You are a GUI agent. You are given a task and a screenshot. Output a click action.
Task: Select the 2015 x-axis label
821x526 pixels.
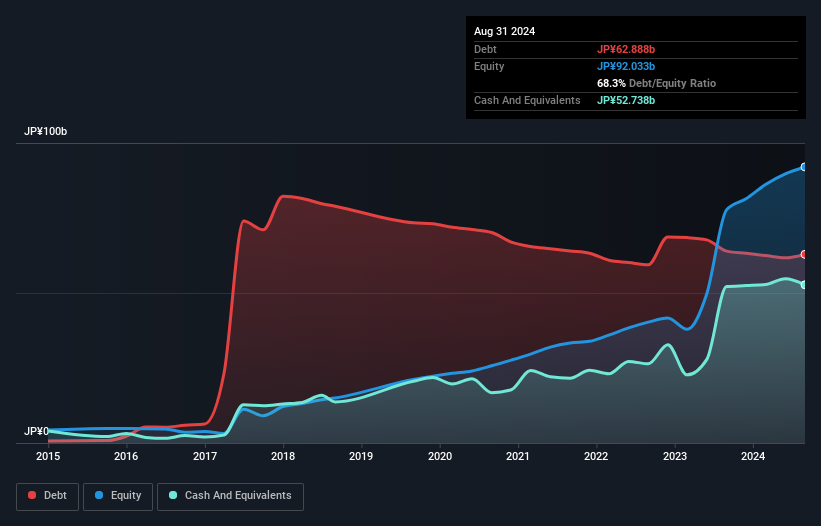pos(48,456)
